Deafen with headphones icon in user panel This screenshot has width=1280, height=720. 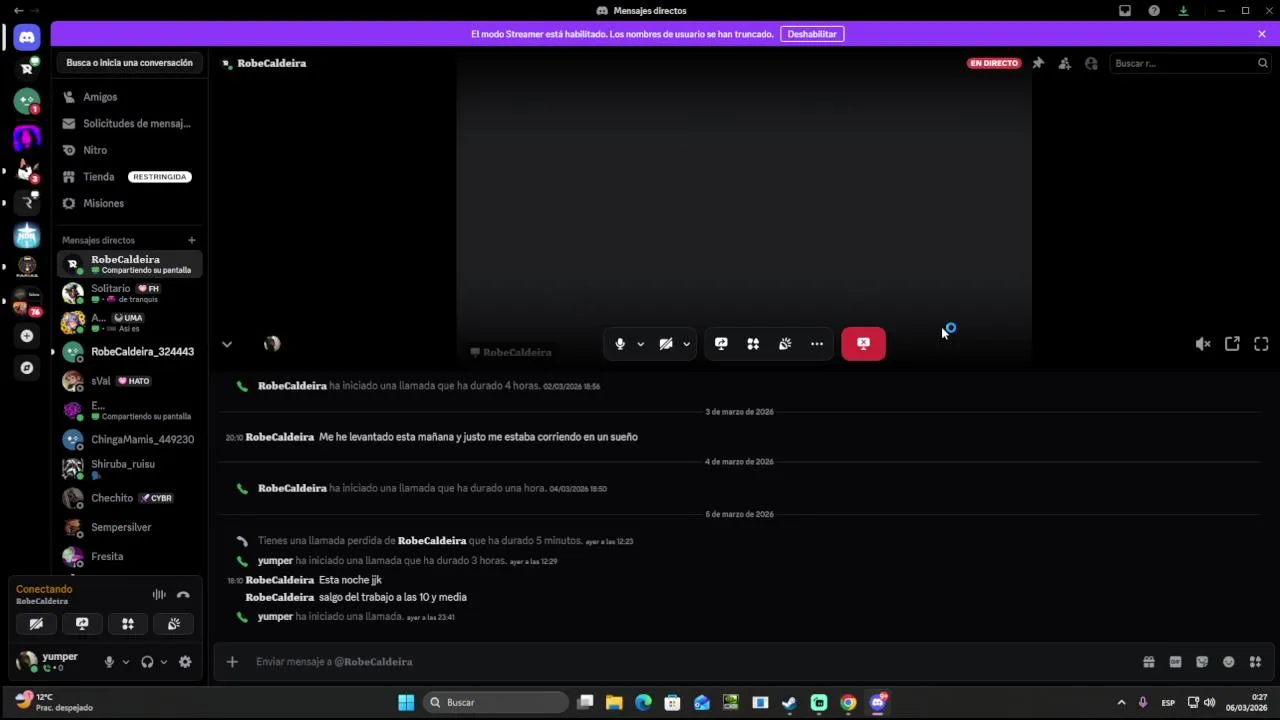147,662
